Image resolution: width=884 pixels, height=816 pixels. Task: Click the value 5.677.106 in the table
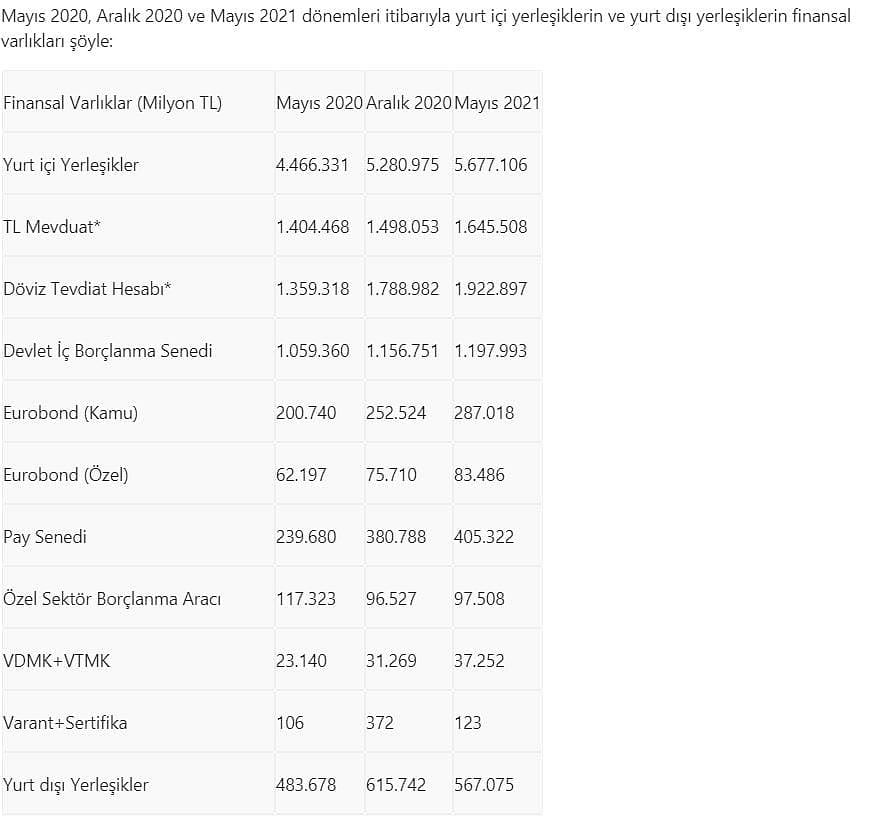[x=491, y=165]
